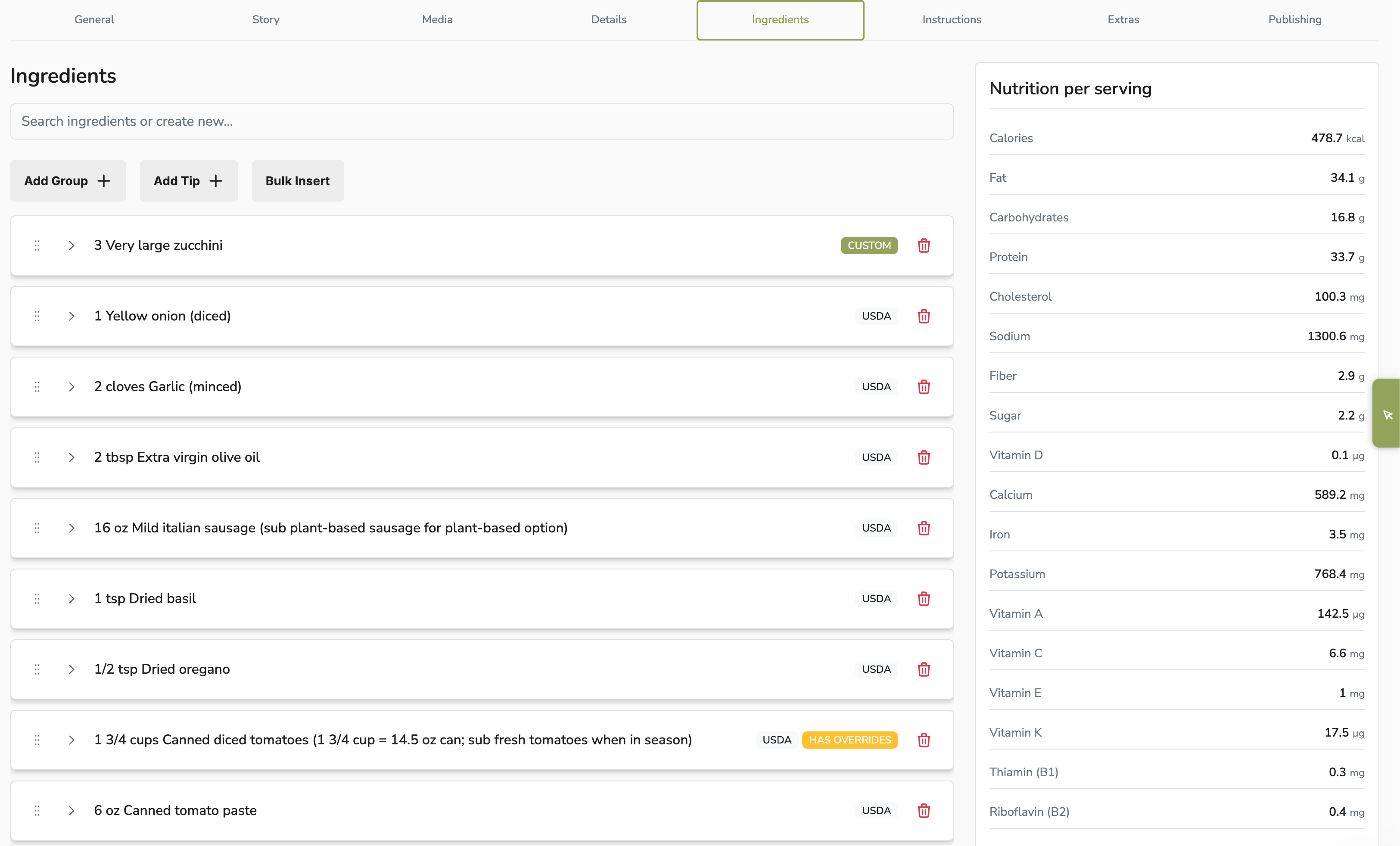Select the Ingredients tab
Screen dimensions: 1400x846
[781, 19]
